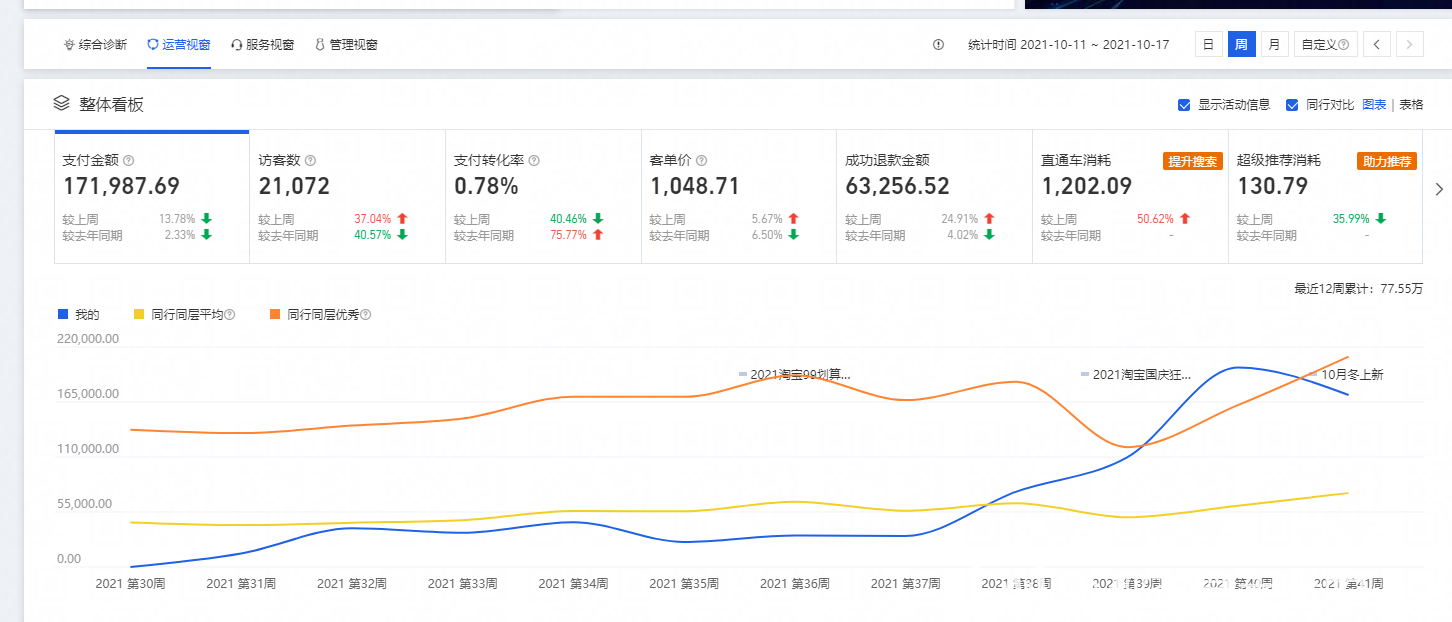Click the statistics date range text
The height and width of the screenshot is (622, 1452).
point(1068,45)
